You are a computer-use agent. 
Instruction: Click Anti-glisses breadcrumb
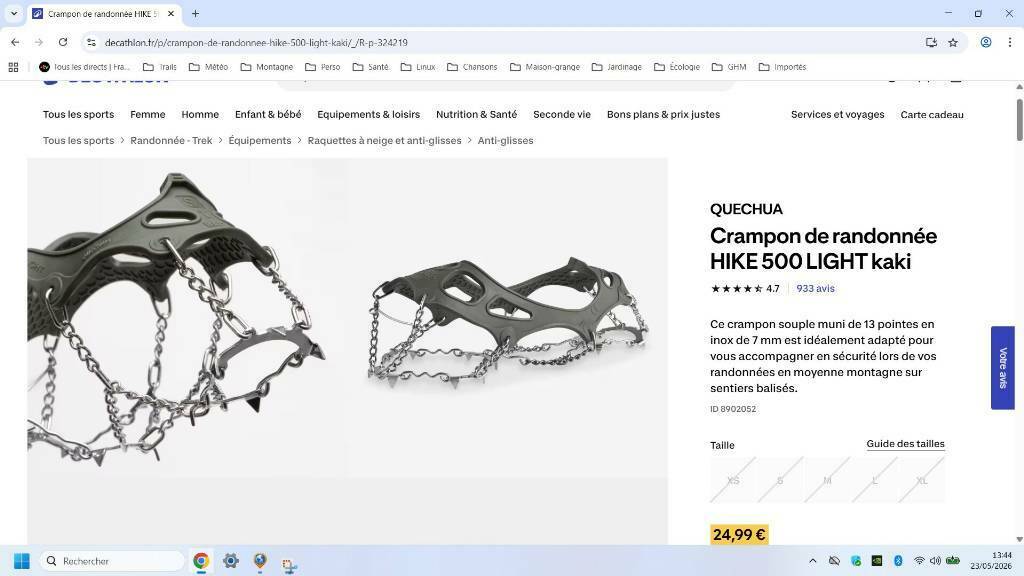coord(505,140)
